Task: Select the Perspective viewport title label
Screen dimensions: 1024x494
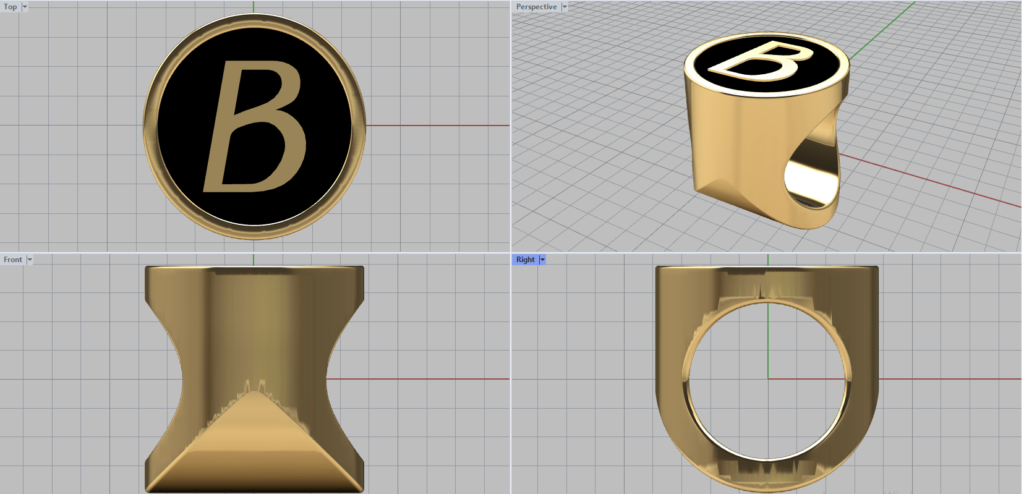Action: (536, 6)
